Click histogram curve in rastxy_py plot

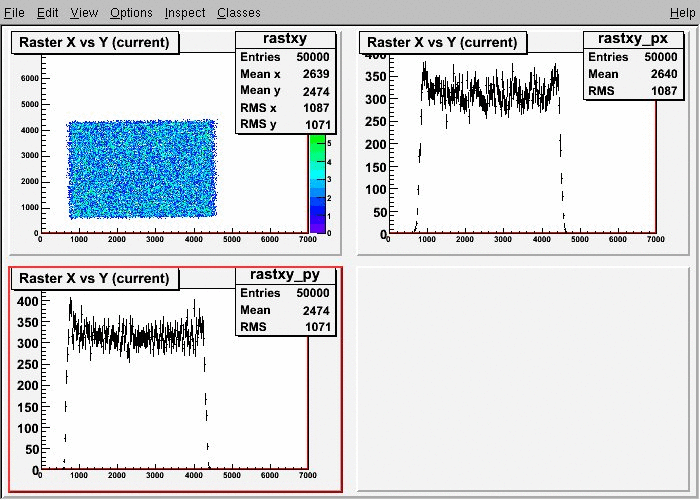click(x=136, y=337)
